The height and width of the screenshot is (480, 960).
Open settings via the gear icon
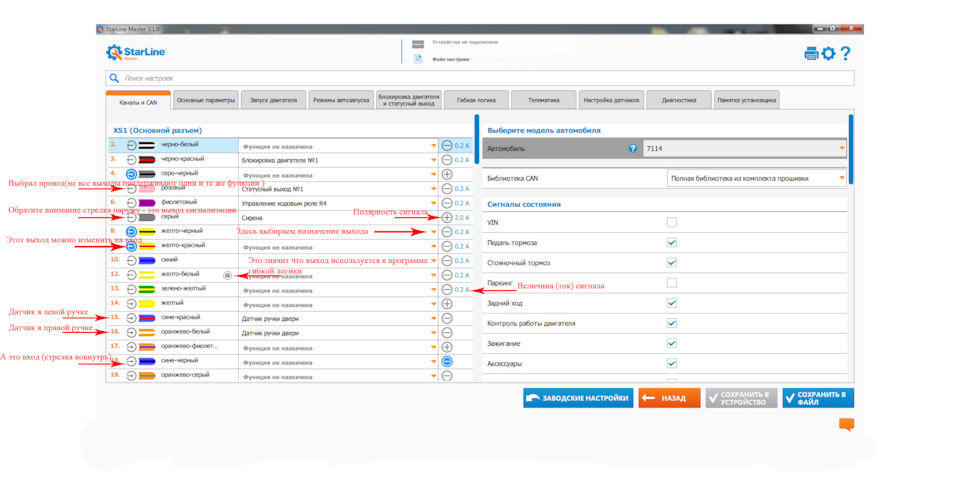tap(828, 54)
